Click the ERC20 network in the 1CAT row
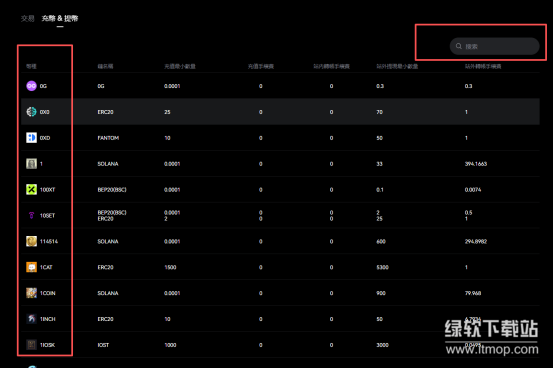Viewport: 553px width, 369px height. click(x=105, y=267)
